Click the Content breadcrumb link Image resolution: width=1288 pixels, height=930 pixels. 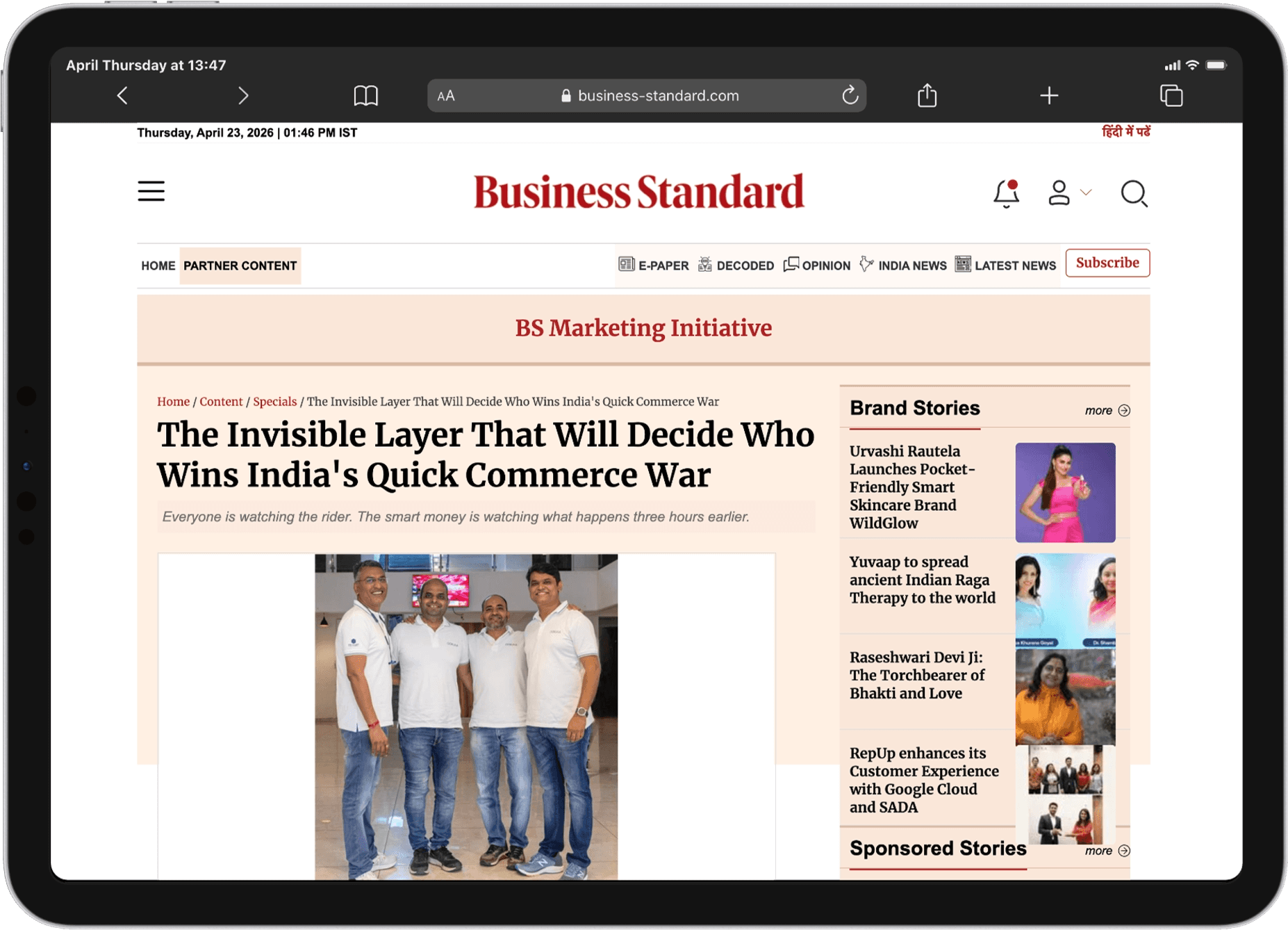coord(221,402)
